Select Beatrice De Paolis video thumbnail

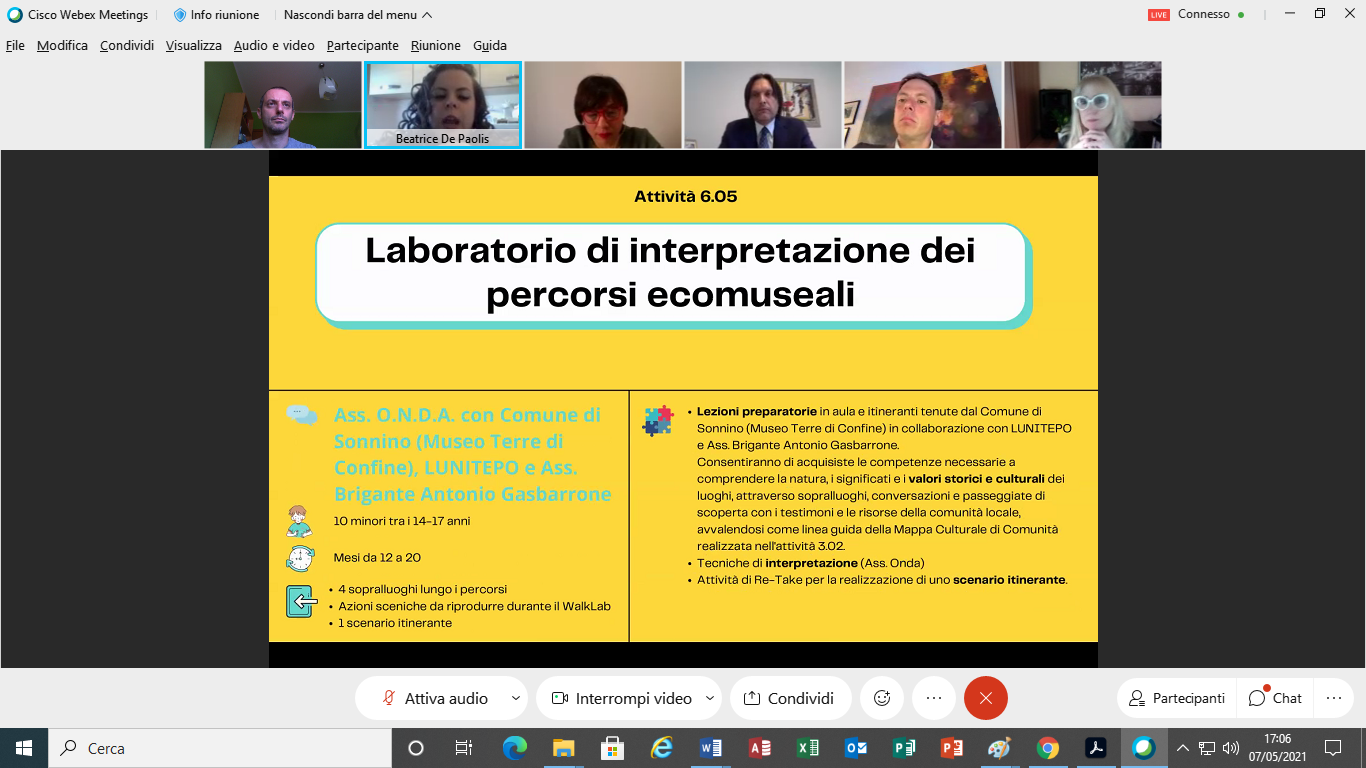point(443,105)
